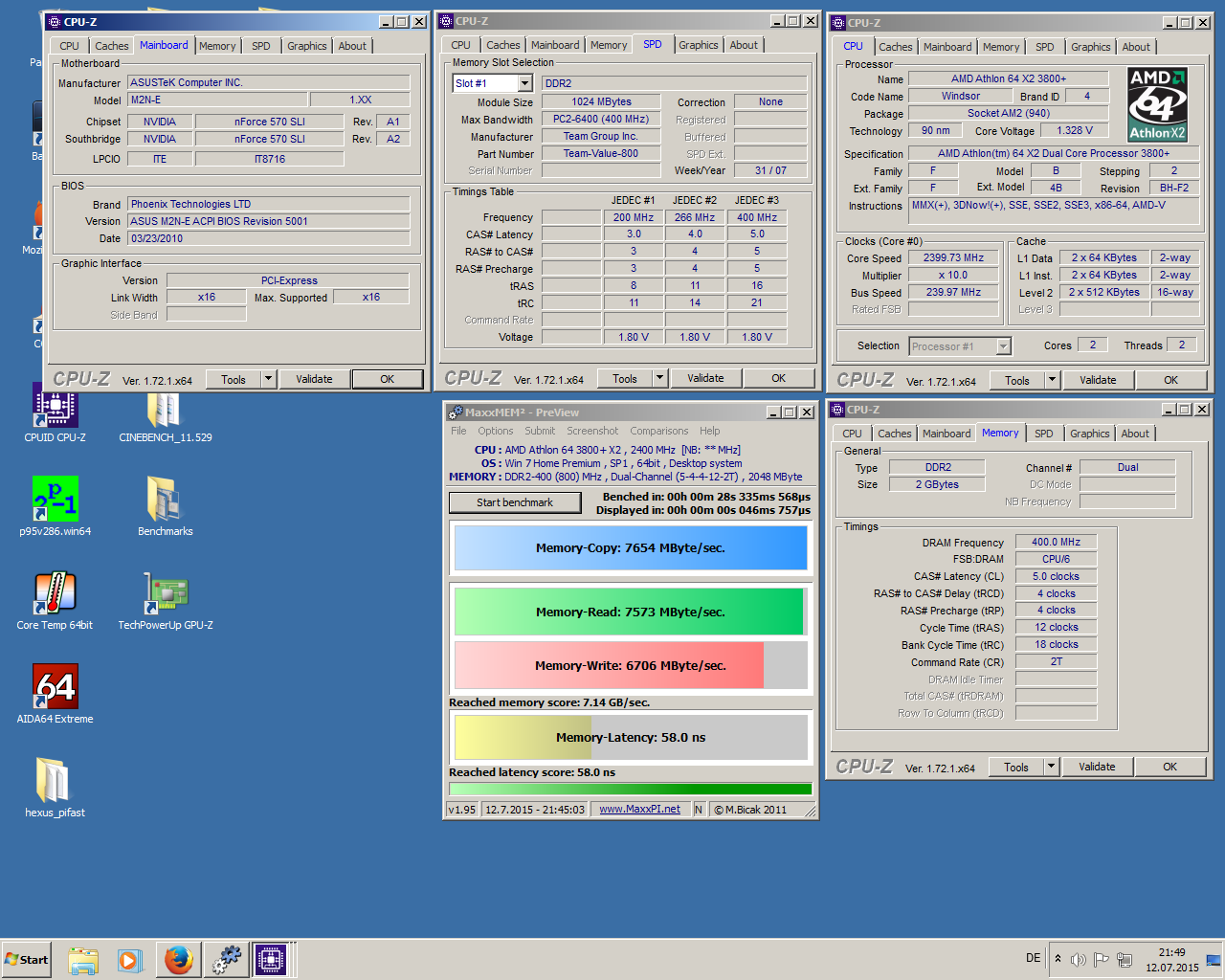This screenshot has width=1225, height=980.
Task: Select the gears app icon in taskbar
Action: (x=226, y=960)
